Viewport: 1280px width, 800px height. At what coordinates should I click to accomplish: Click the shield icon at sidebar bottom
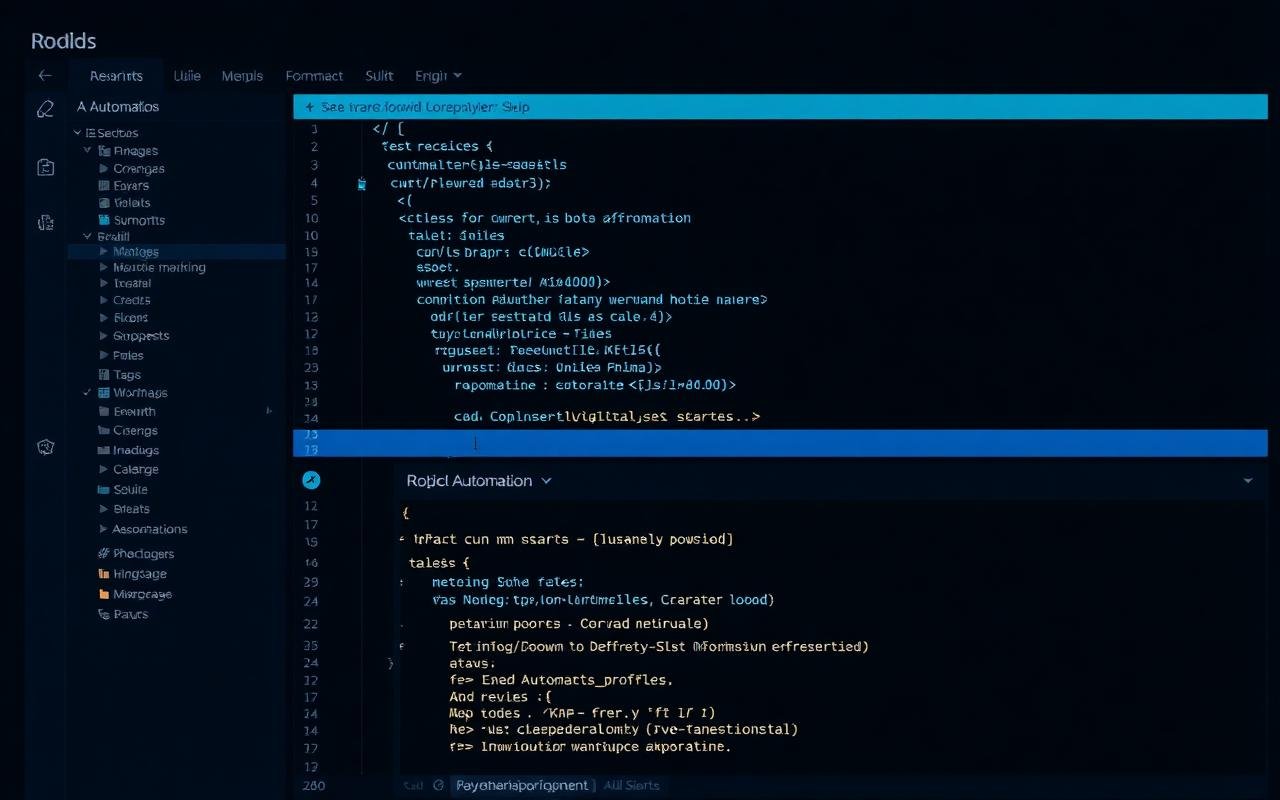(45, 447)
